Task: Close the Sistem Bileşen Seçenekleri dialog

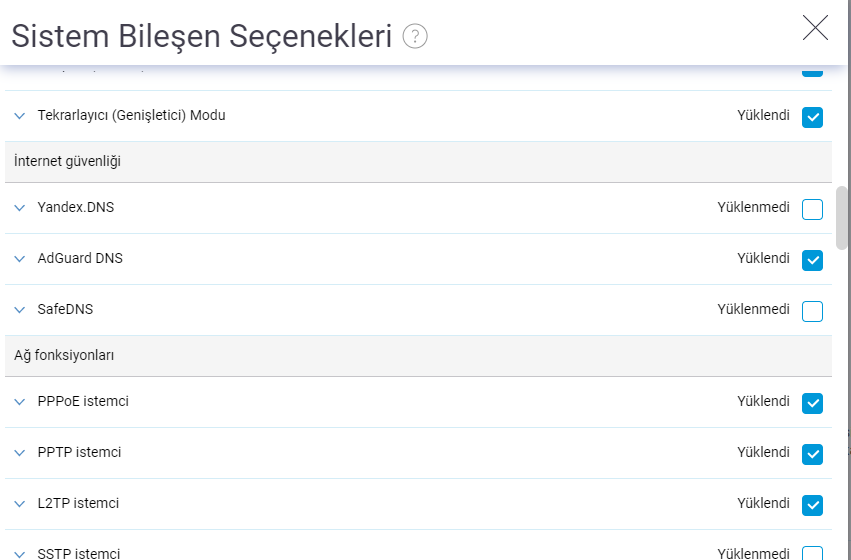Action: click(x=815, y=28)
